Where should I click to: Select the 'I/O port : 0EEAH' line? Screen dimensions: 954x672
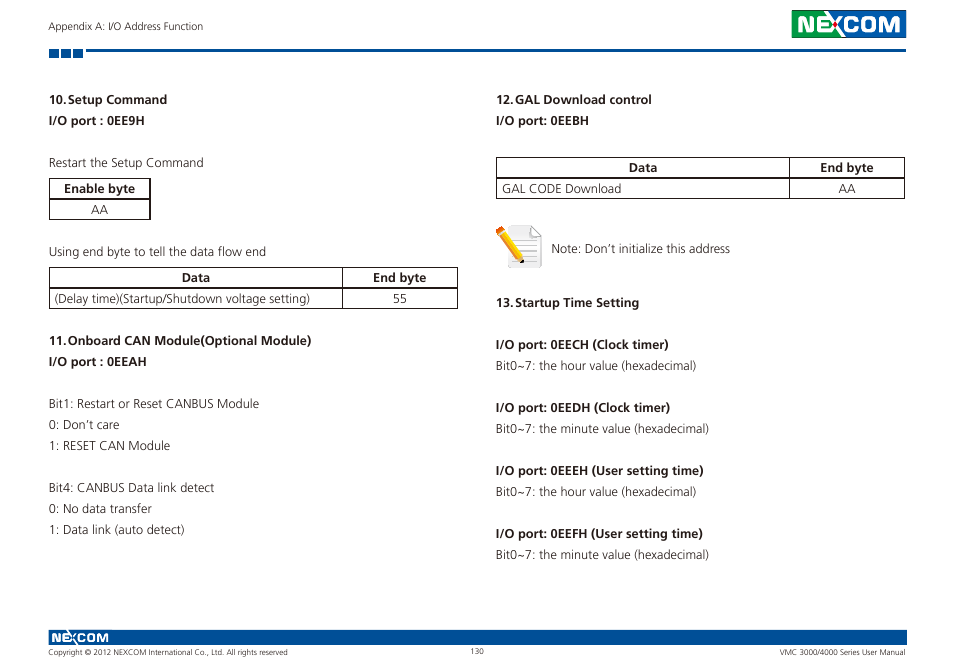coord(97,362)
